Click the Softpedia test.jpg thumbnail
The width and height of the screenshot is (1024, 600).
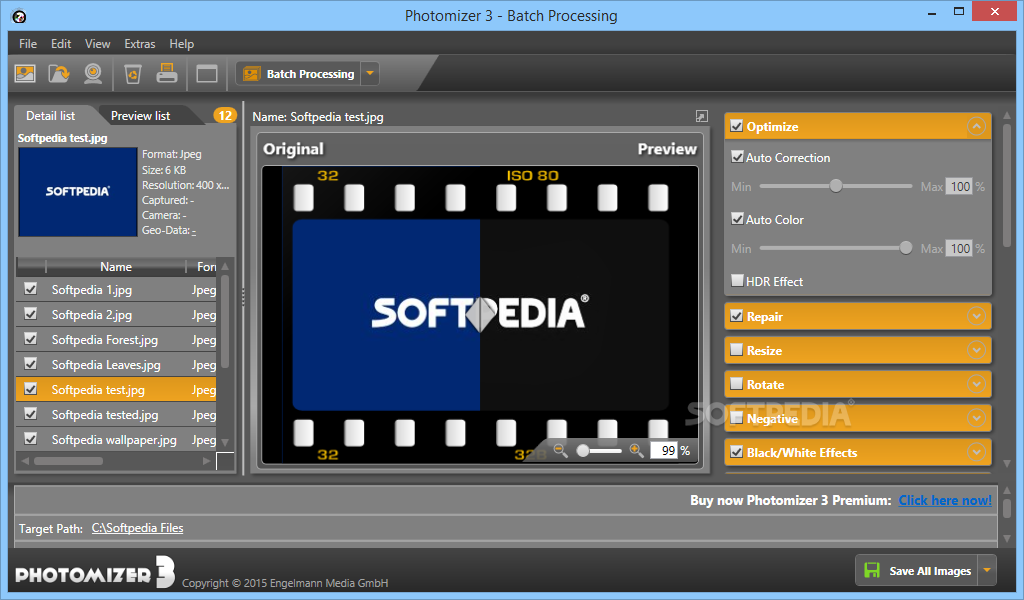coord(78,192)
